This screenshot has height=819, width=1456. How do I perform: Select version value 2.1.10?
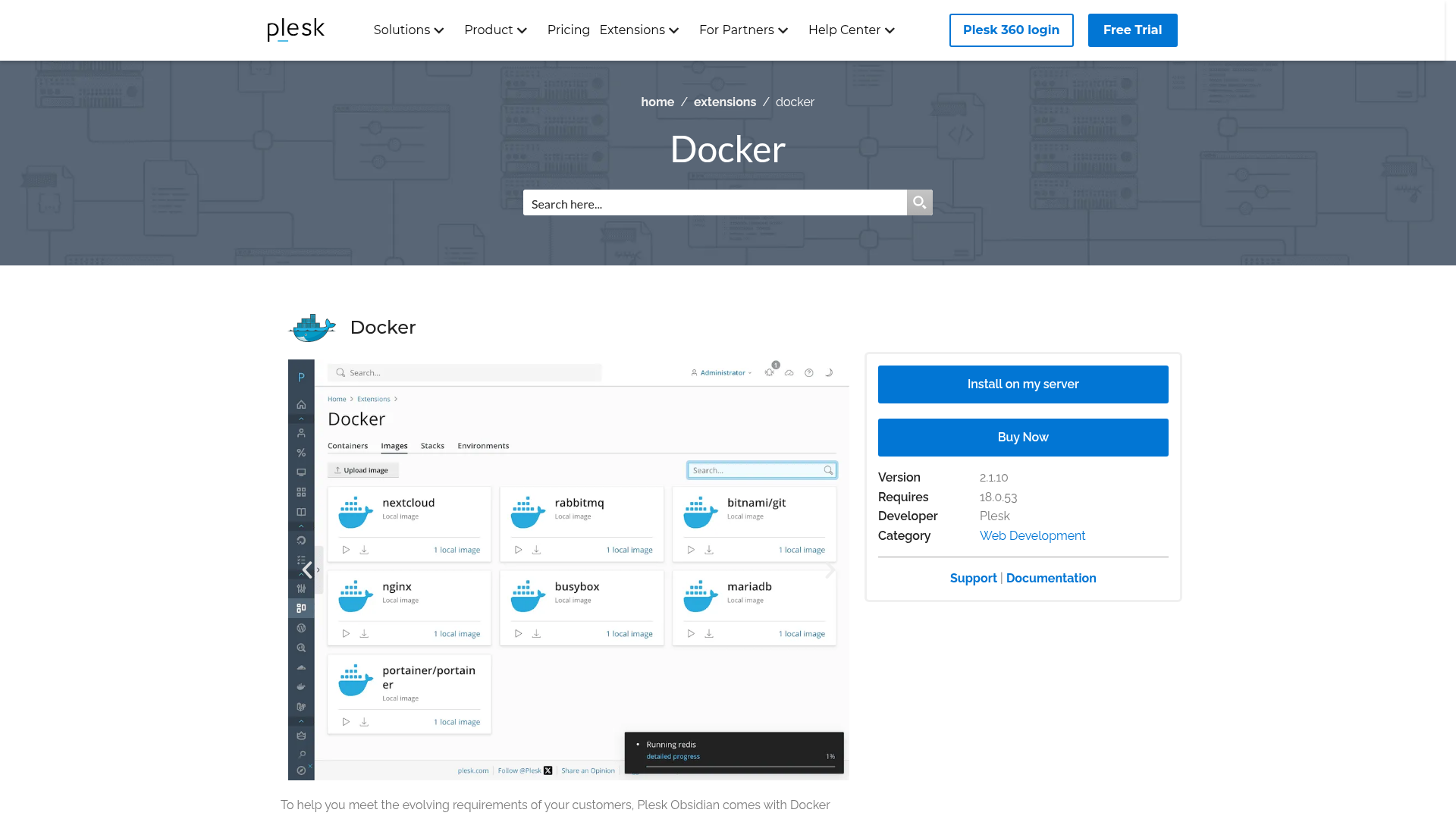point(993,478)
